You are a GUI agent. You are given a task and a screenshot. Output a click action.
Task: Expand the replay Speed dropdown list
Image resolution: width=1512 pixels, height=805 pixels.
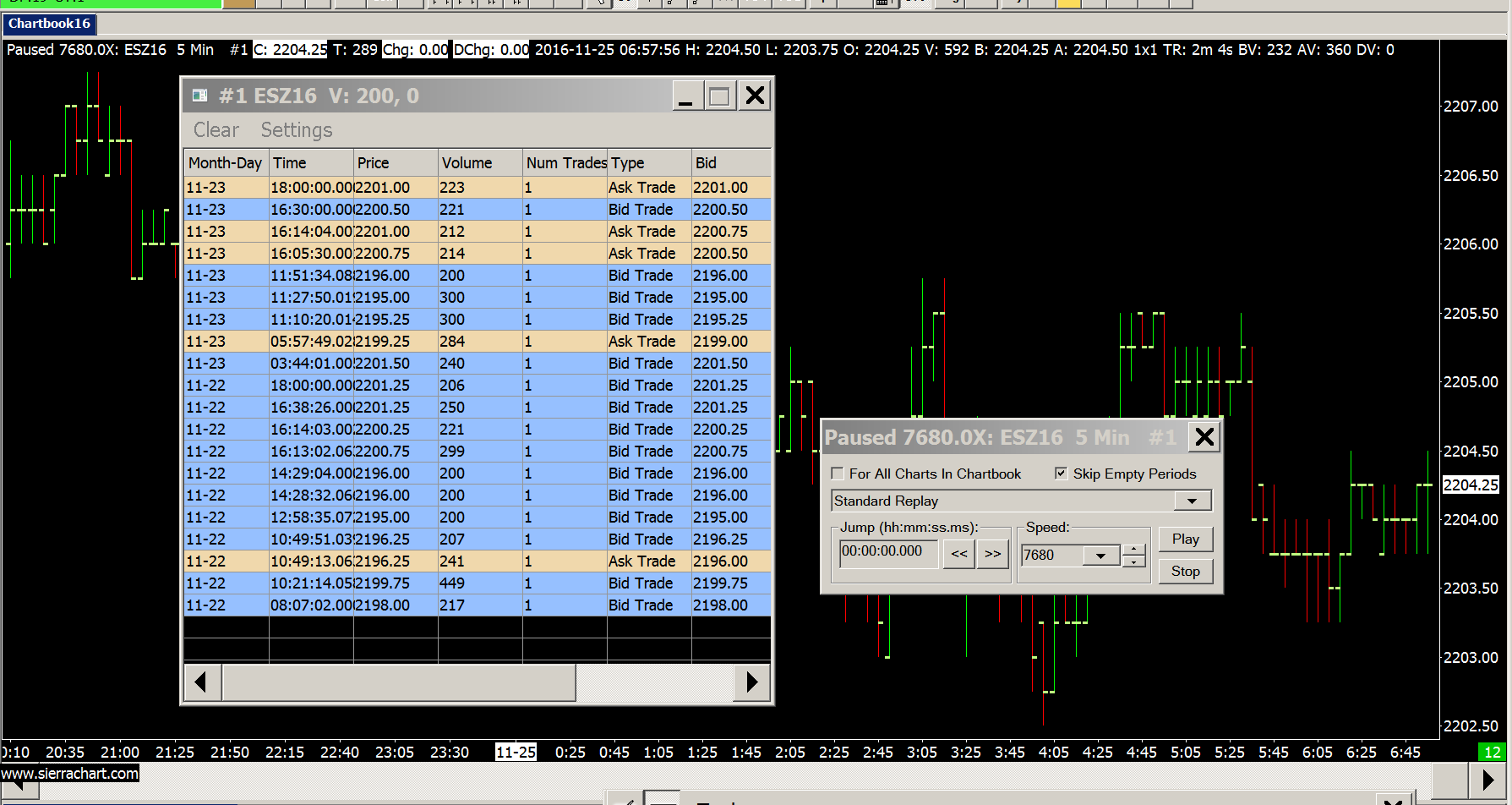[x=1100, y=556]
